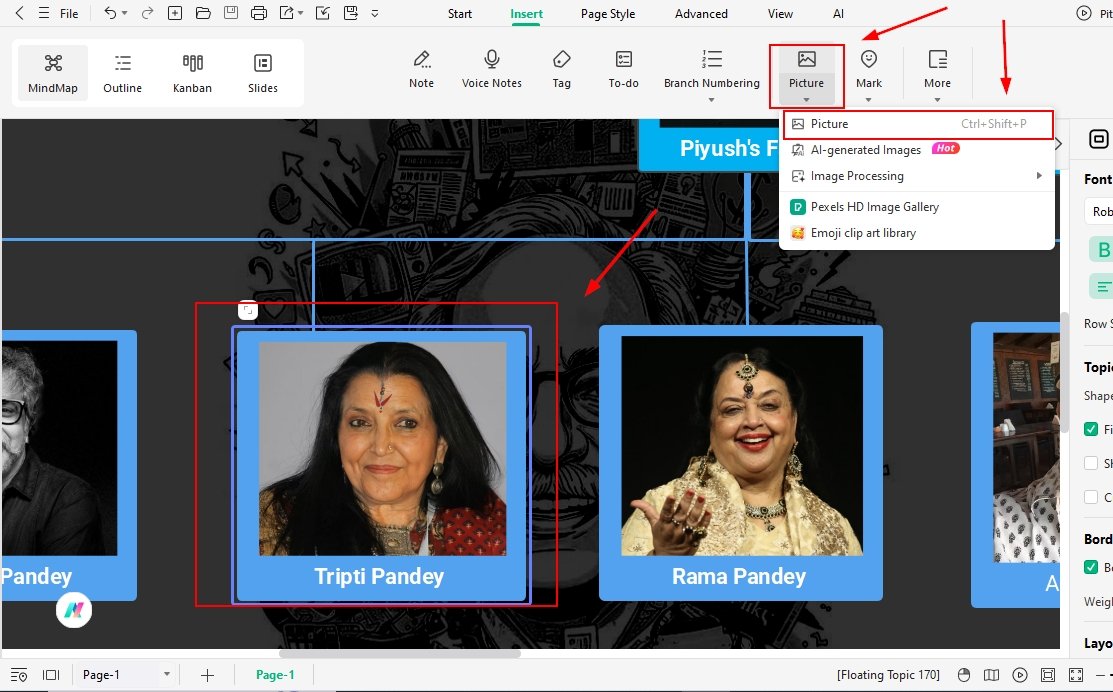This screenshot has height=692, width=1113.
Task: Set left text alignment
Action: click(1102, 287)
